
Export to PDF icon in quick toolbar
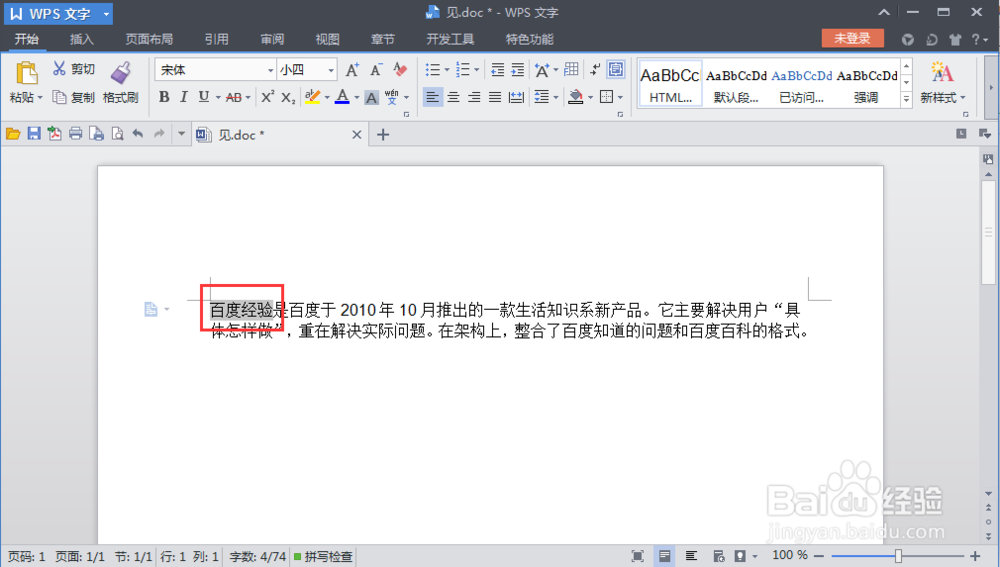55,133
